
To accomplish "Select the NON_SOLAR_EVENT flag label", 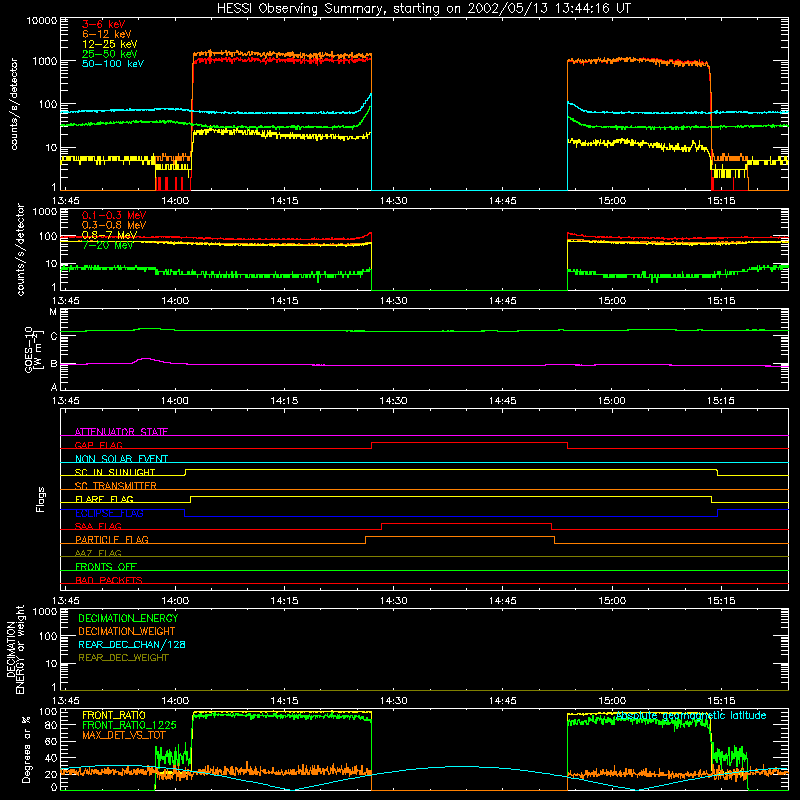I will [x=121, y=459].
